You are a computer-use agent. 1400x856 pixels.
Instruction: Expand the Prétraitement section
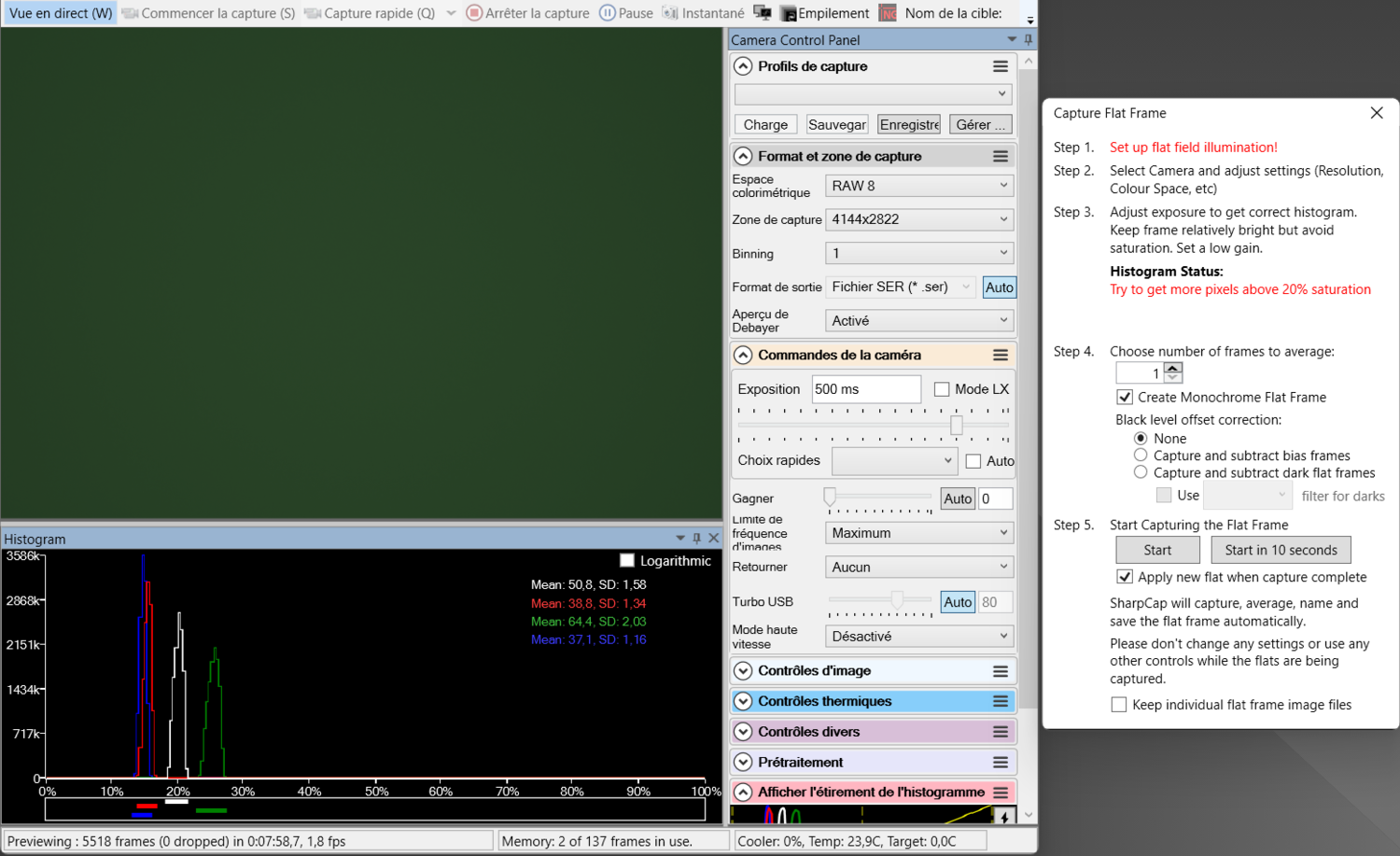pos(743,762)
